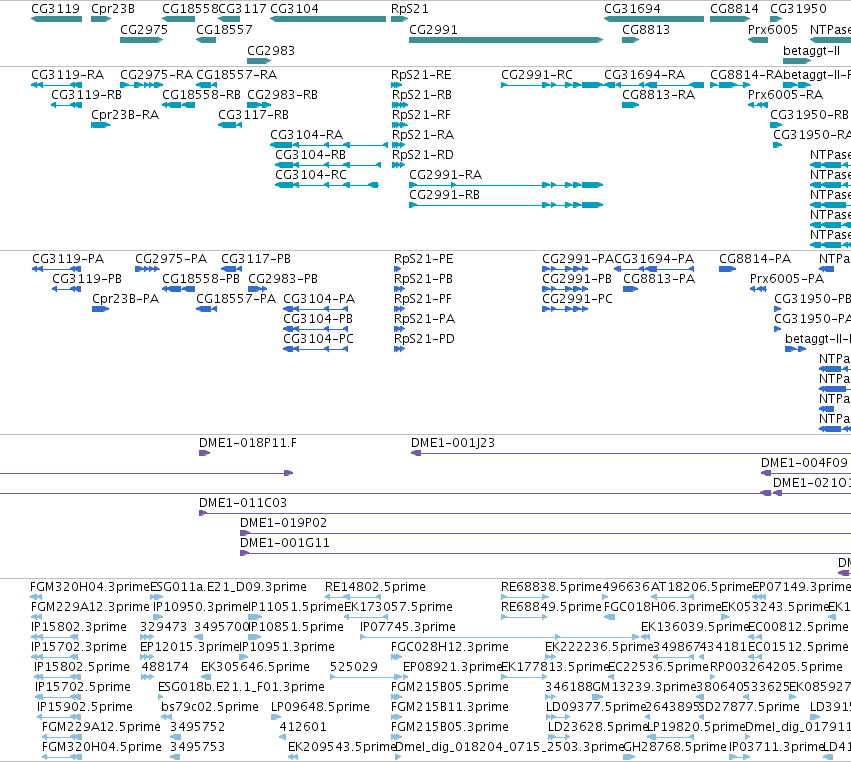
Task: Click the DME1-004F09 clone label
Action: [804, 462]
